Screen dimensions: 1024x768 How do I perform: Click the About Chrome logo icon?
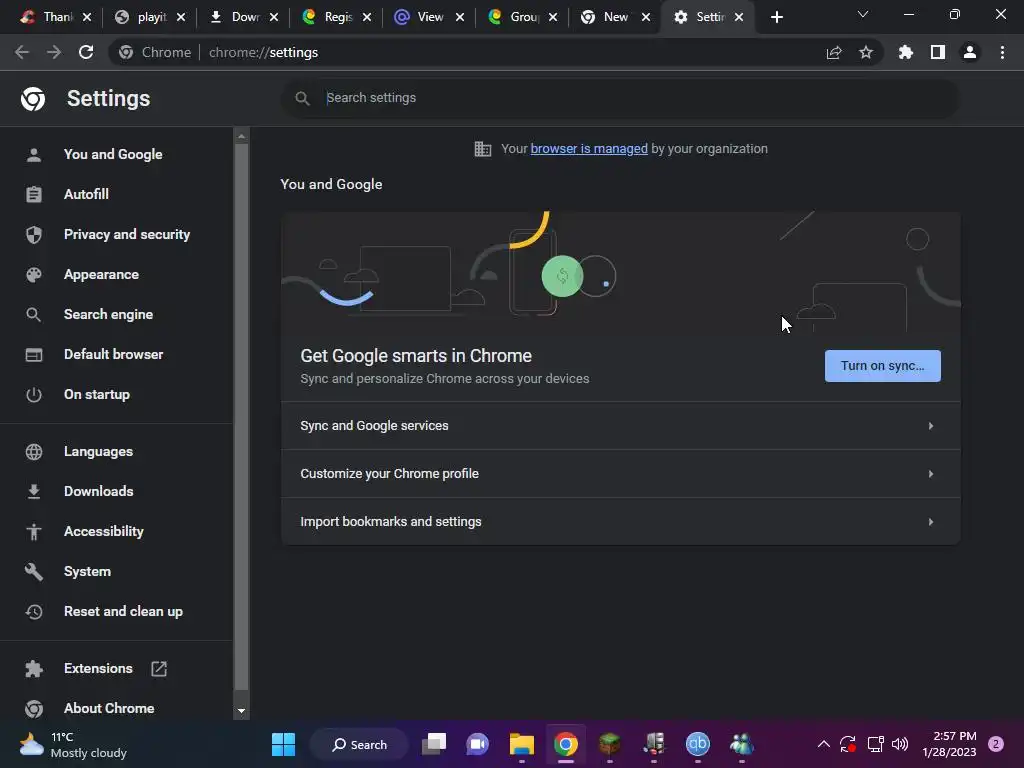(x=34, y=709)
